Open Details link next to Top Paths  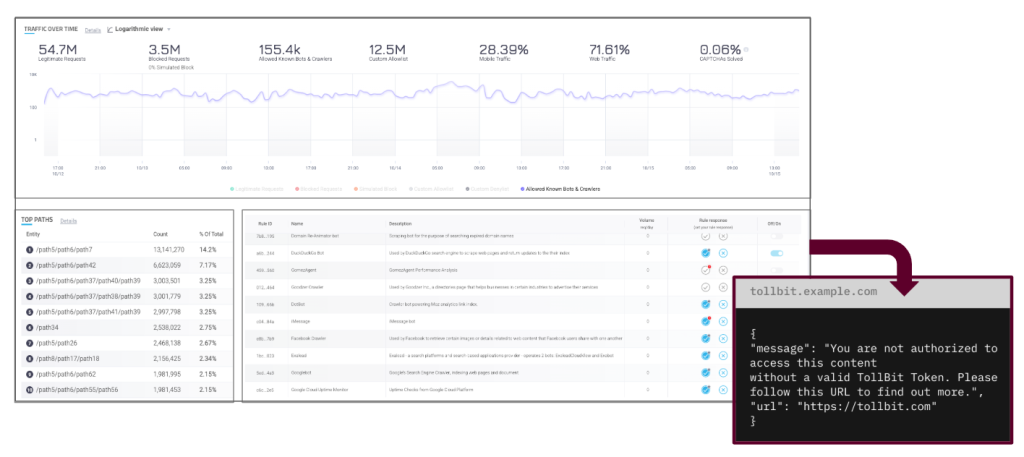(68, 220)
